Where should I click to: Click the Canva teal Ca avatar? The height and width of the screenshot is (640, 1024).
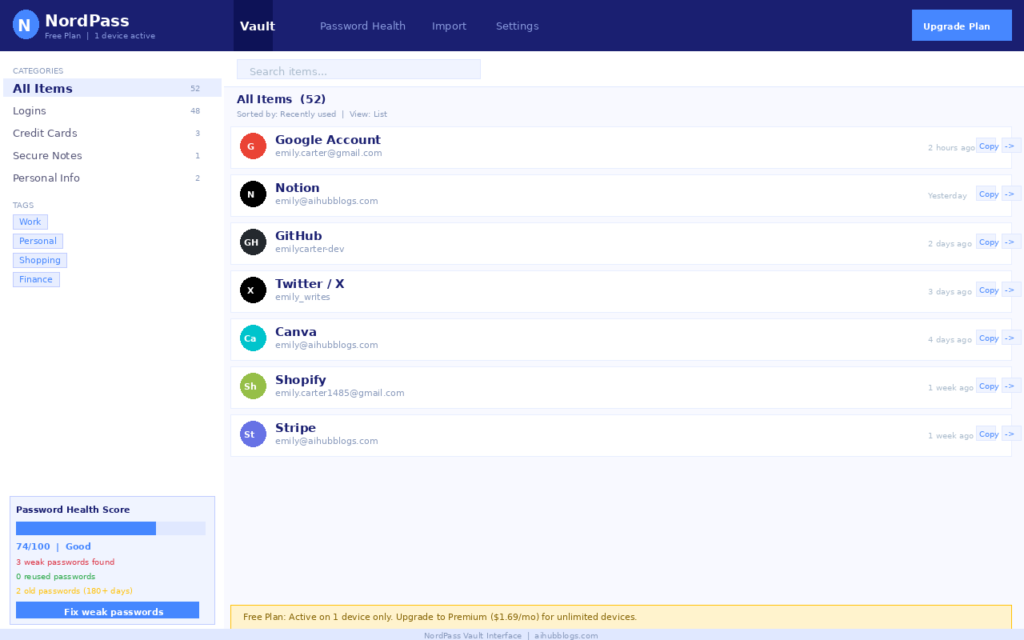[x=253, y=338]
